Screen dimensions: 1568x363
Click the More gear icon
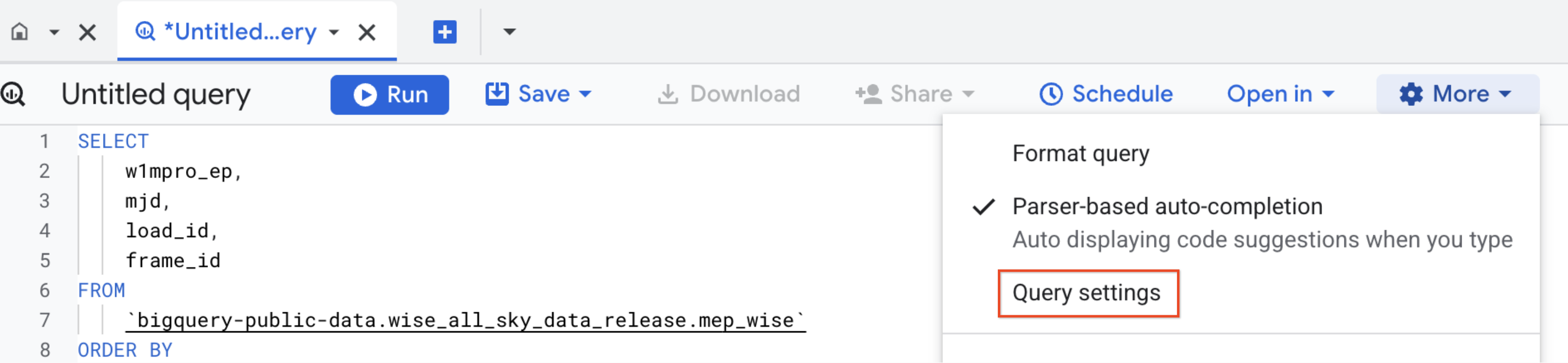click(x=1411, y=94)
